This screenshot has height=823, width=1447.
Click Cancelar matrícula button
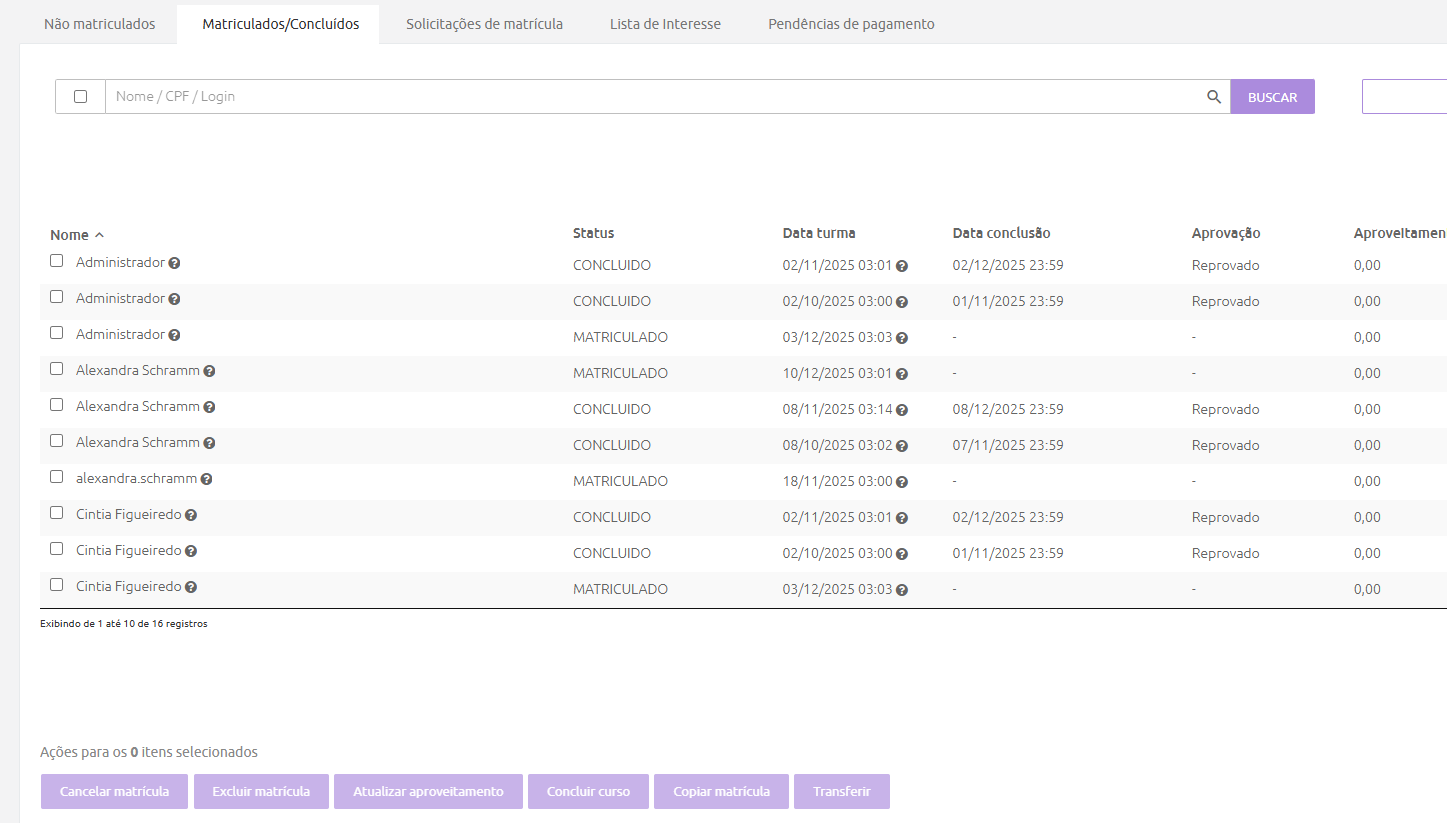pos(114,791)
